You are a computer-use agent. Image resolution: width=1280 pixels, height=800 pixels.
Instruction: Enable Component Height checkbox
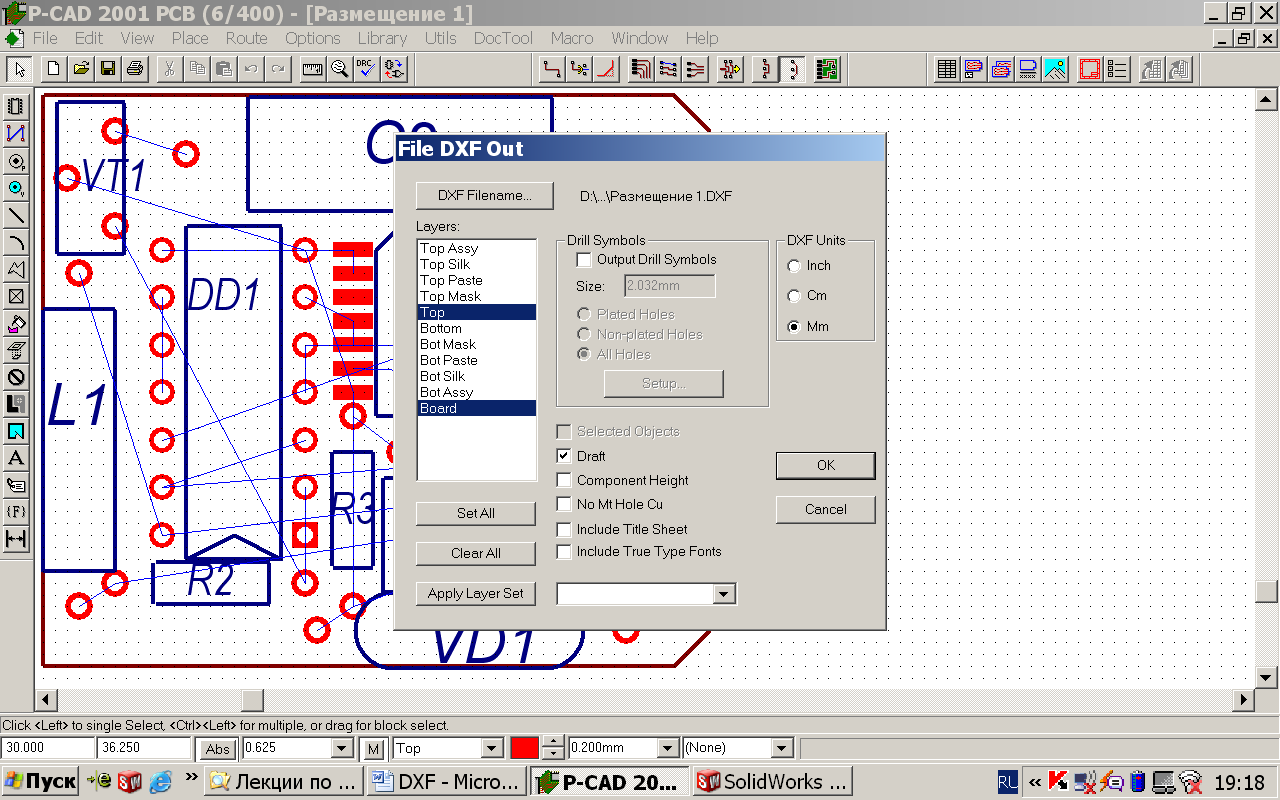click(x=564, y=480)
